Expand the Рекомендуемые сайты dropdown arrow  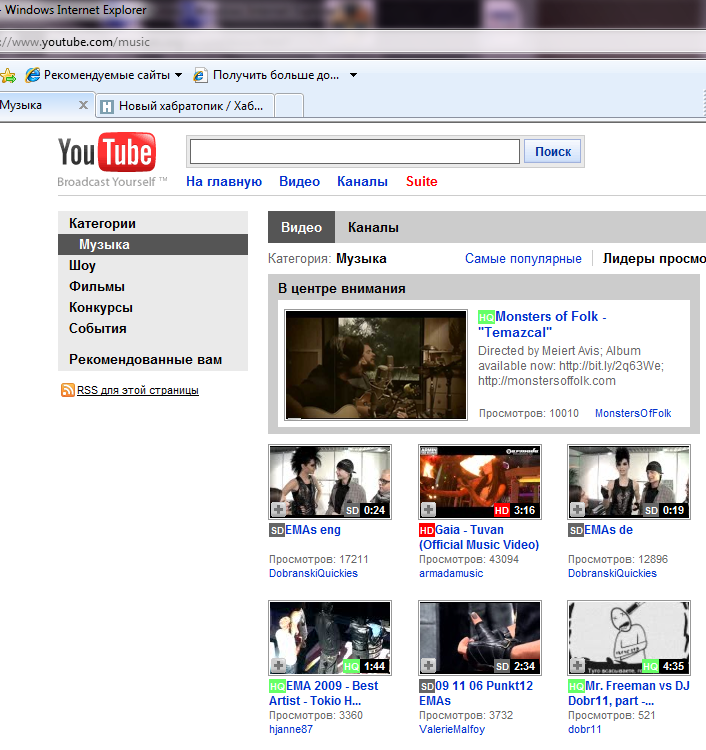(x=178, y=75)
